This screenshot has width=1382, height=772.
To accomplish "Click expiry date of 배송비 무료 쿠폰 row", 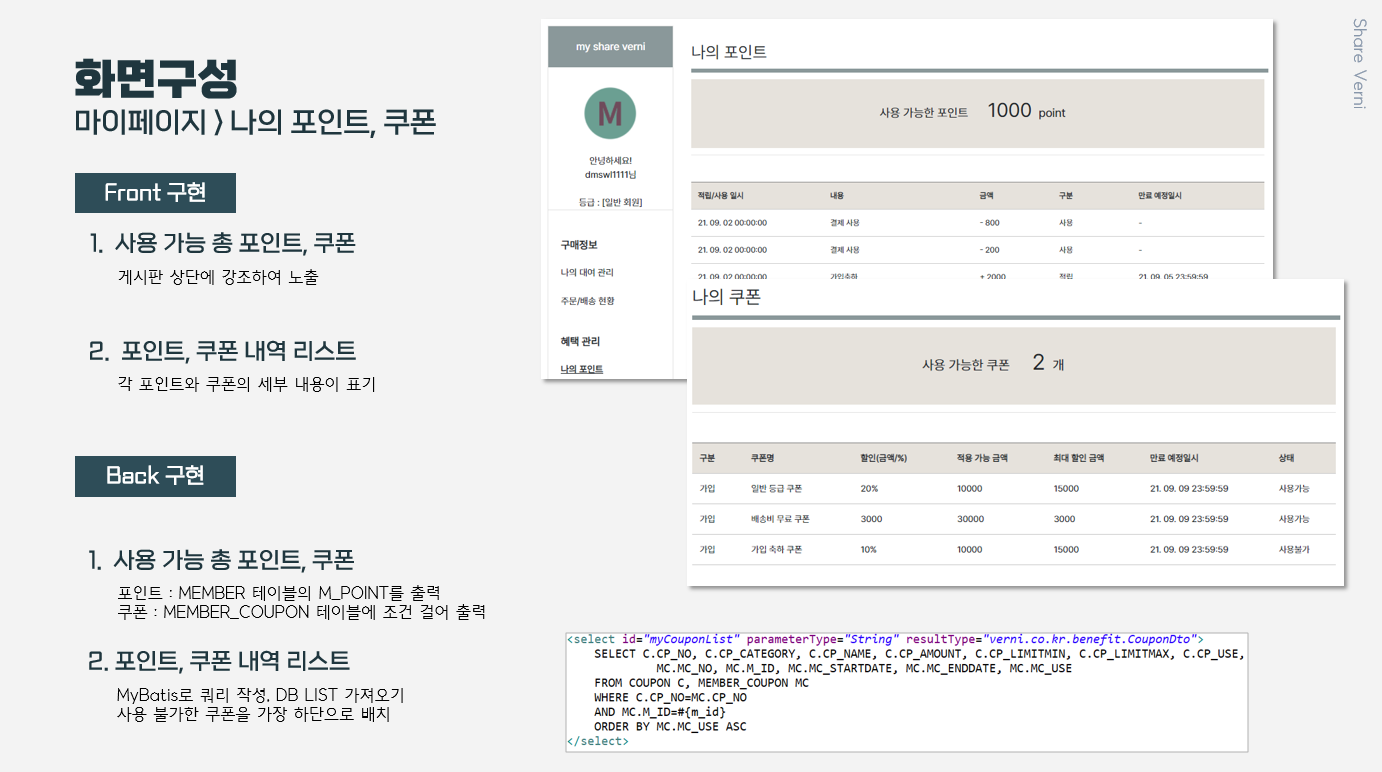I will tap(1189, 519).
